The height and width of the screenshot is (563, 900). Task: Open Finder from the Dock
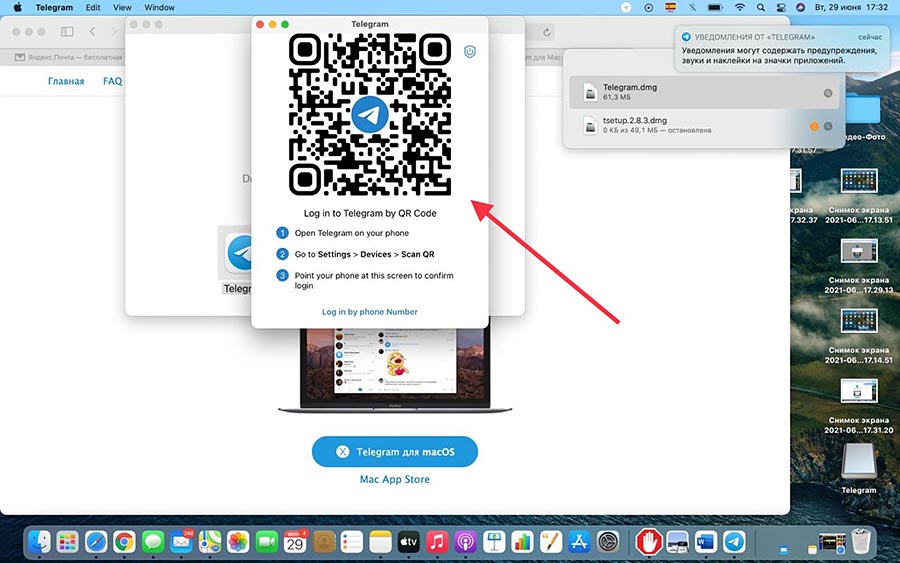[x=39, y=541]
